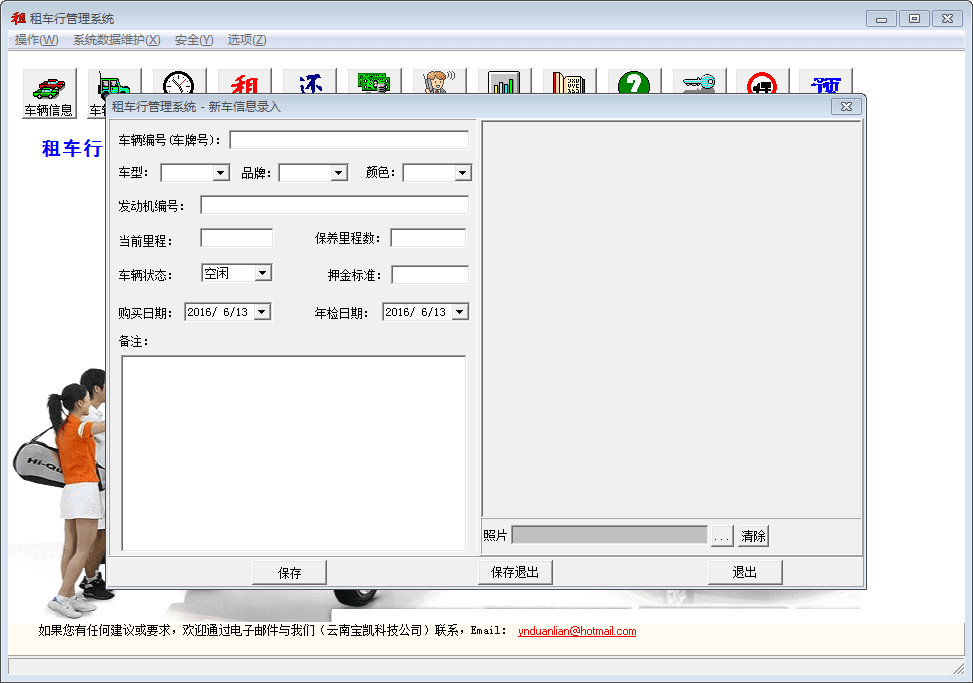Image resolution: width=973 pixels, height=683 pixels.
Task: Click the ... browse photo button
Action: pos(722,536)
